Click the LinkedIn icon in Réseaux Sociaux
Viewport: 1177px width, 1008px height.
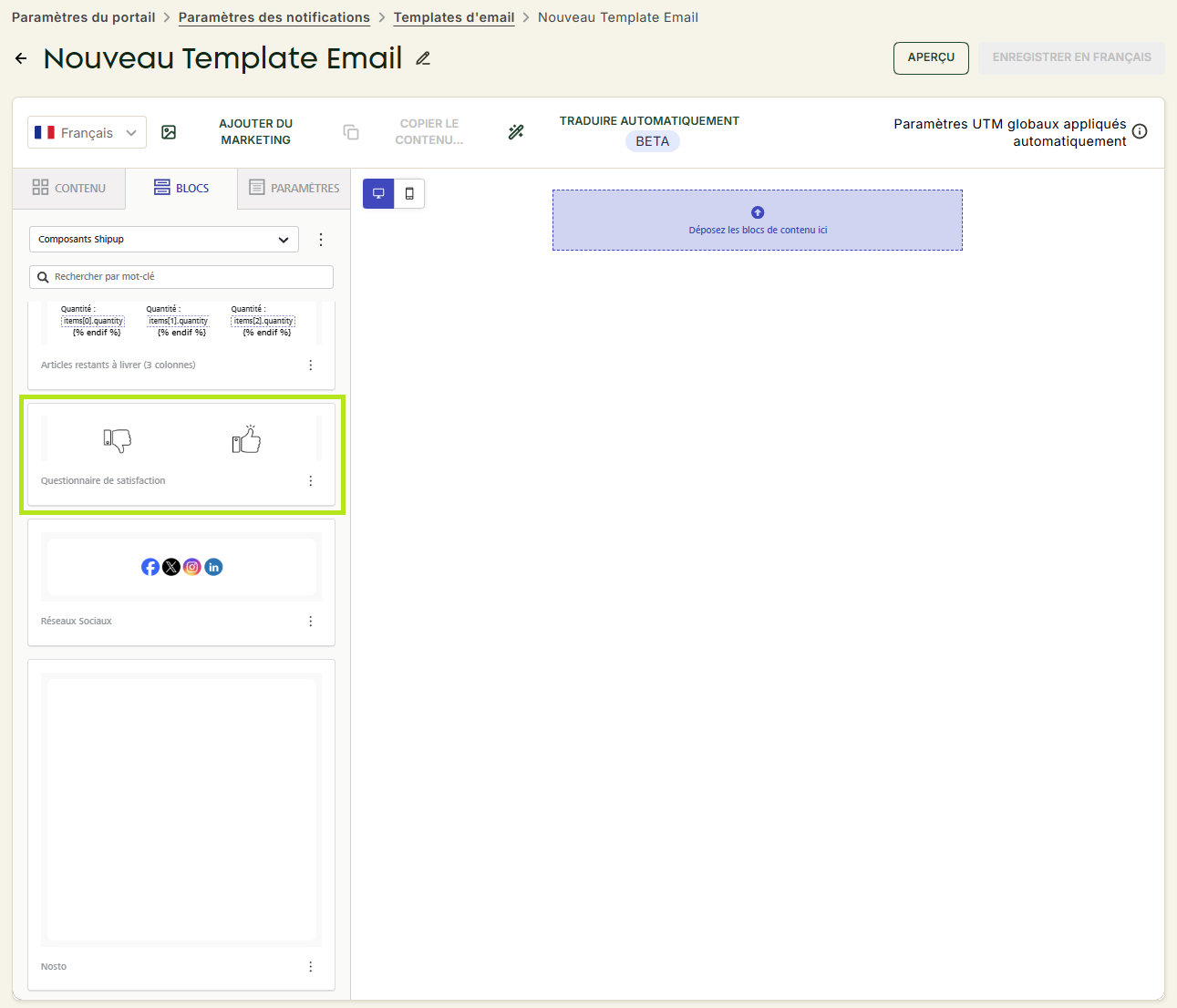(213, 567)
